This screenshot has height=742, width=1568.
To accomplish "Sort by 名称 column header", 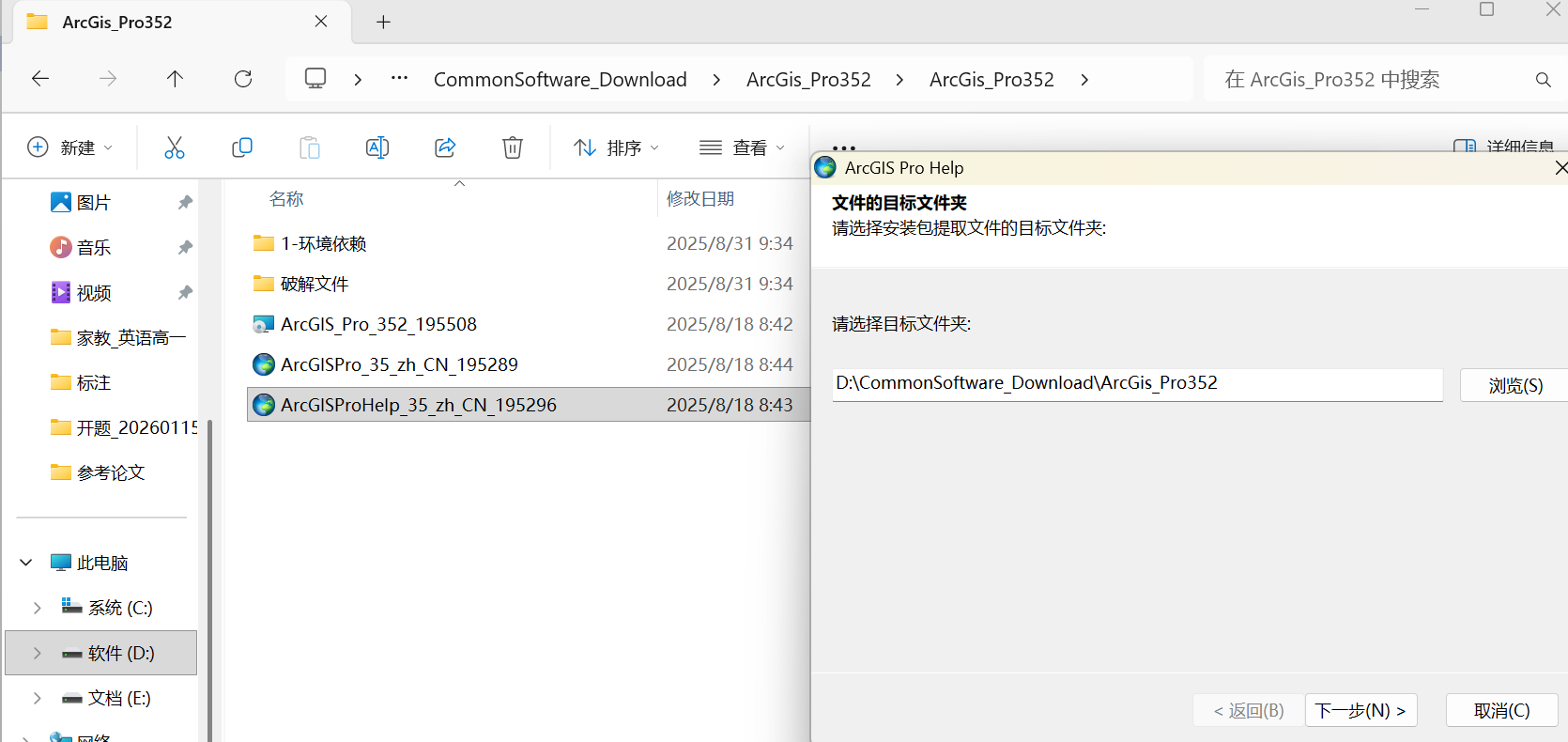I will pos(286,199).
